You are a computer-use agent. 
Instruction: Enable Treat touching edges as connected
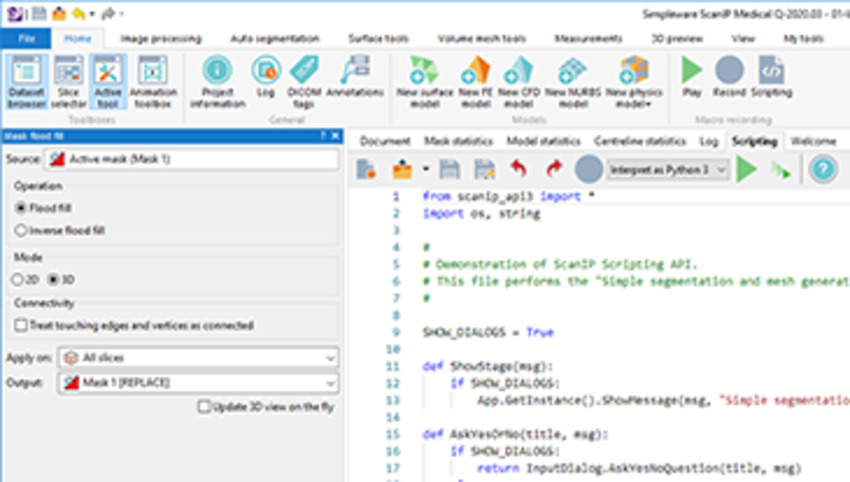[22, 325]
